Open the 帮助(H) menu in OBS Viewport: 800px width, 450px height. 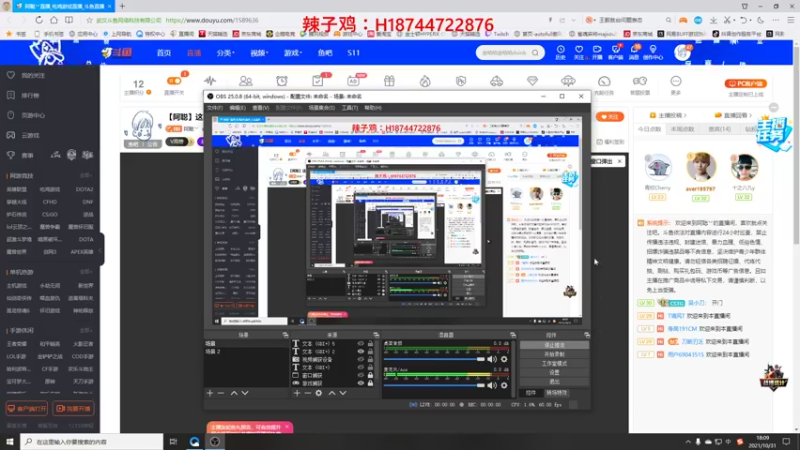(373, 108)
